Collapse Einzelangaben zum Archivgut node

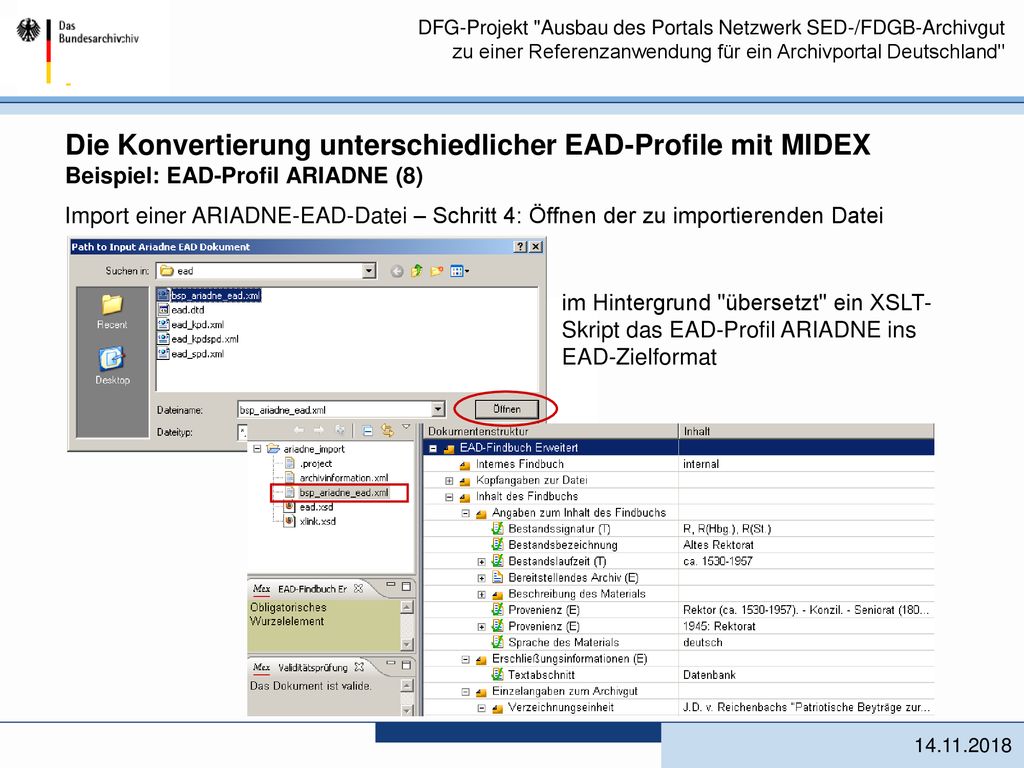pyautogui.click(x=465, y=692)
